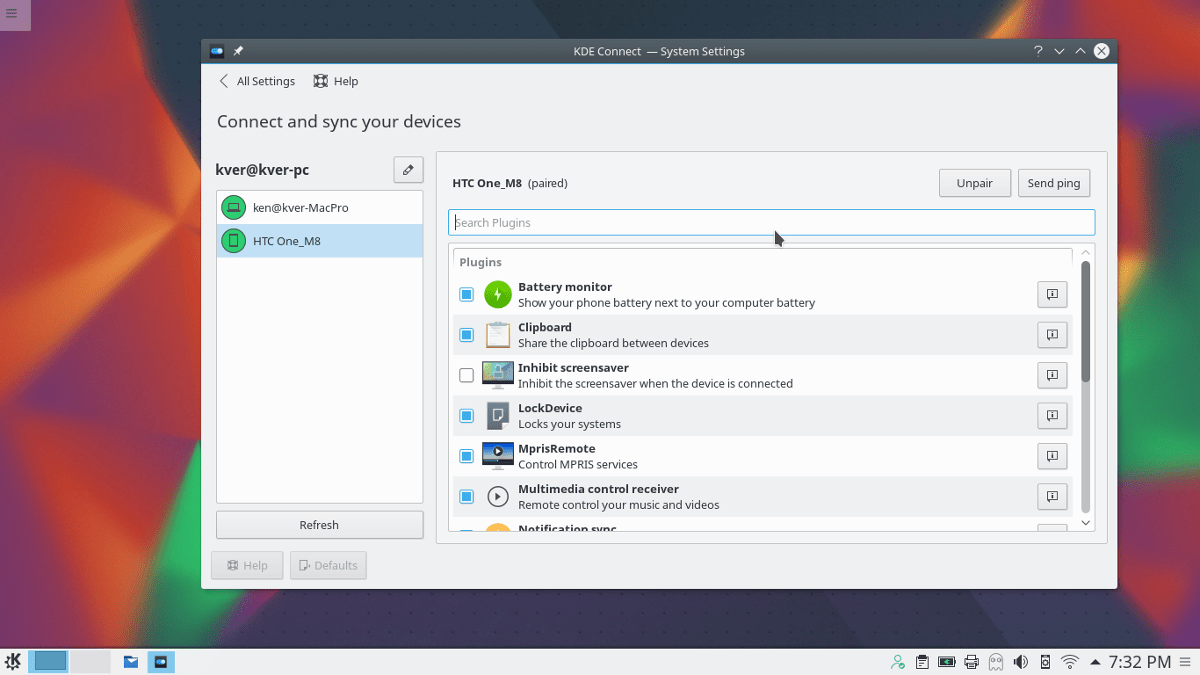Expand the hidden system tray icons arrow
The image size is (1200, 675).
(x=1094, y=661)
